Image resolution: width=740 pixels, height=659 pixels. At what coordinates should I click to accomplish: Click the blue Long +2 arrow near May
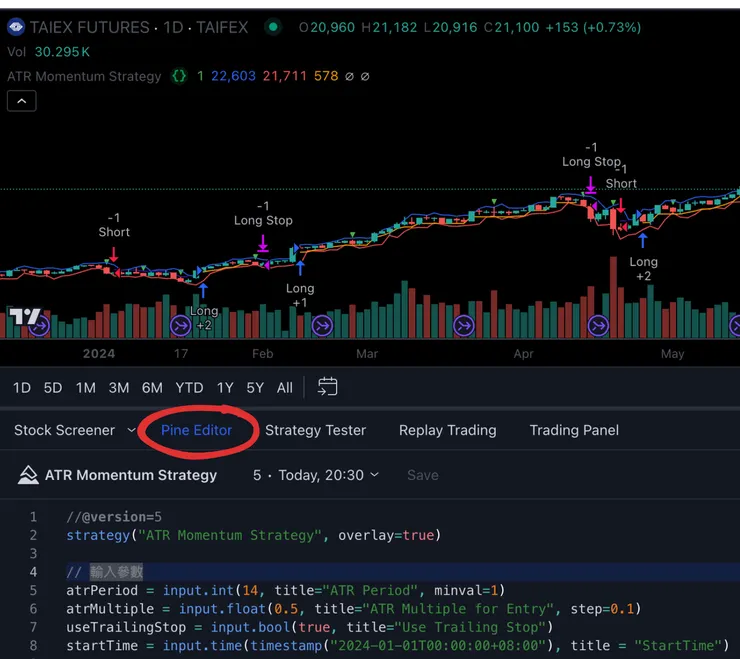click(643, 241)
